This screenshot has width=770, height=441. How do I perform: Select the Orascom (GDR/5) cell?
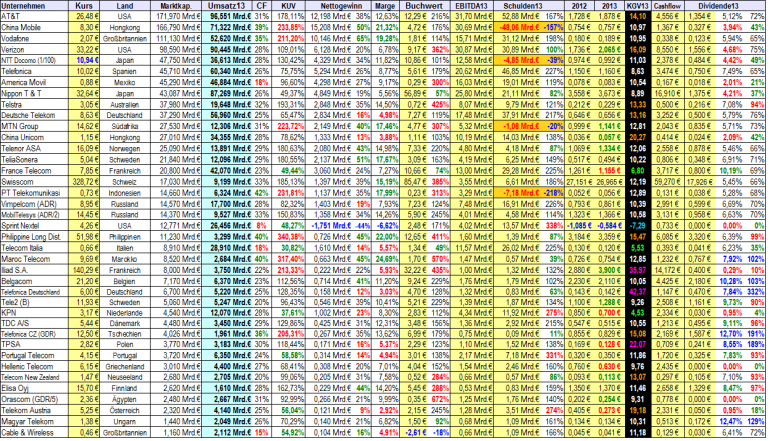pyautogui.click(x=34, y=399)
